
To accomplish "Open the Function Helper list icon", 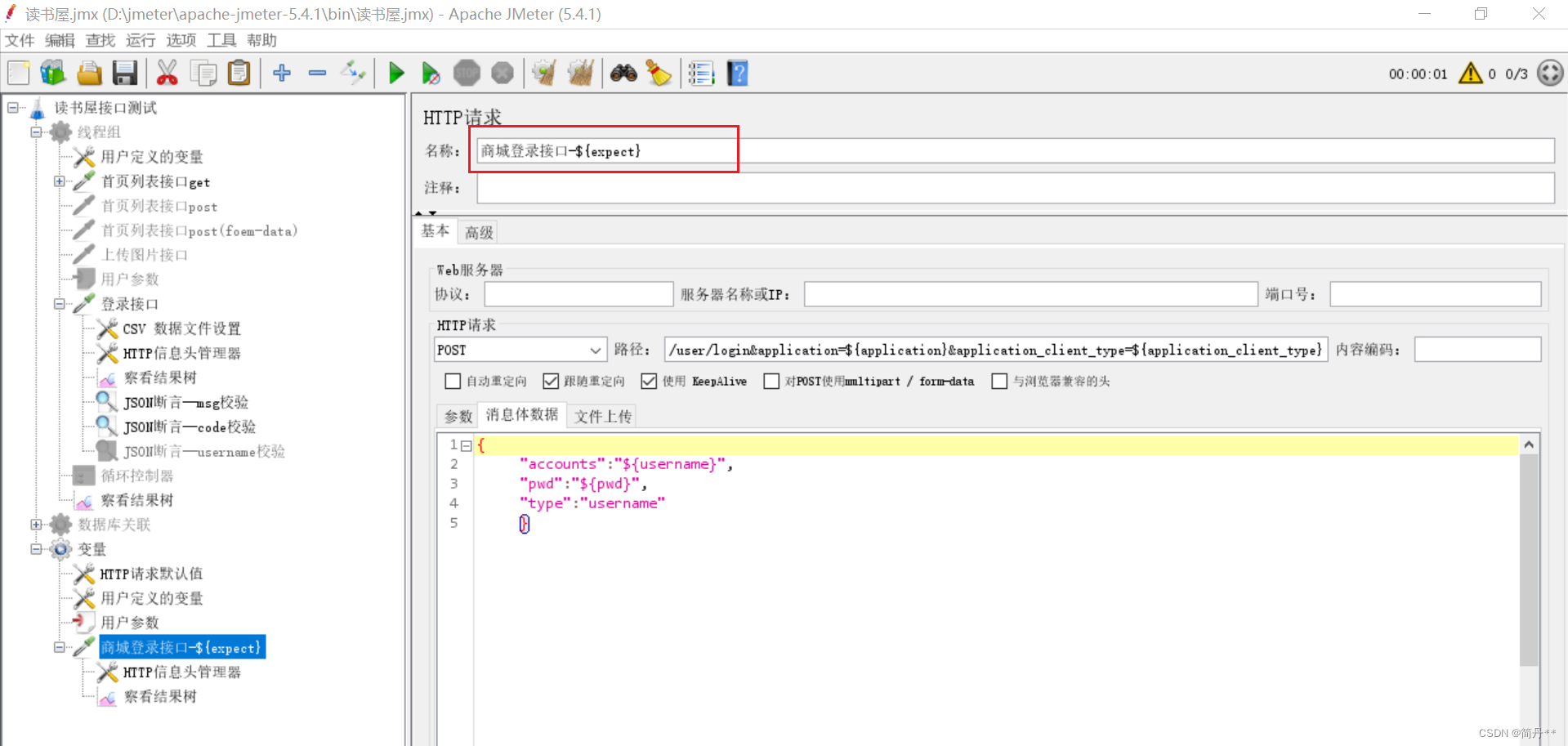I will [701, 74].
